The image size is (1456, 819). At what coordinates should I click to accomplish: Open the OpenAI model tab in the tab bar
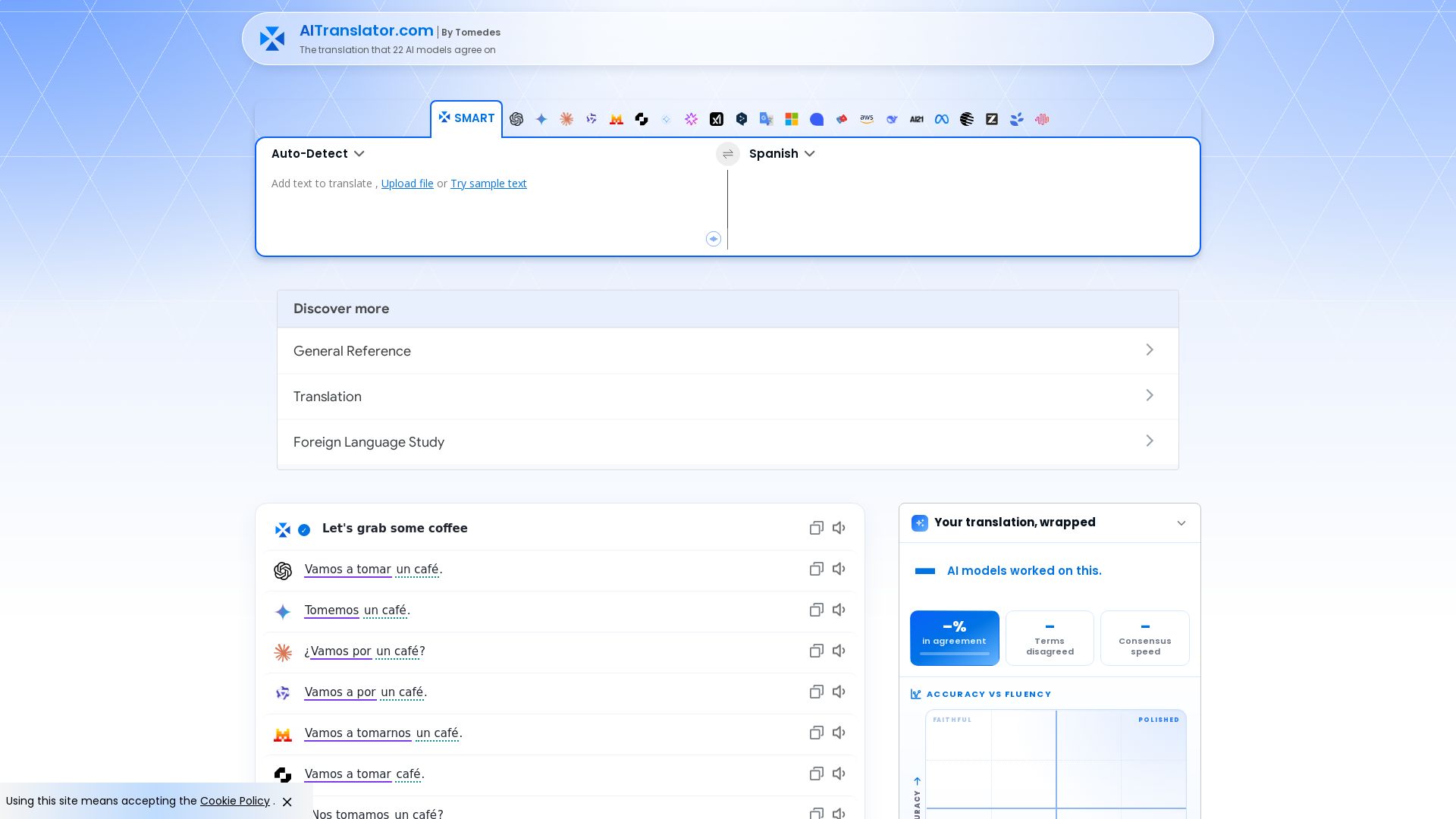[516, 119]
